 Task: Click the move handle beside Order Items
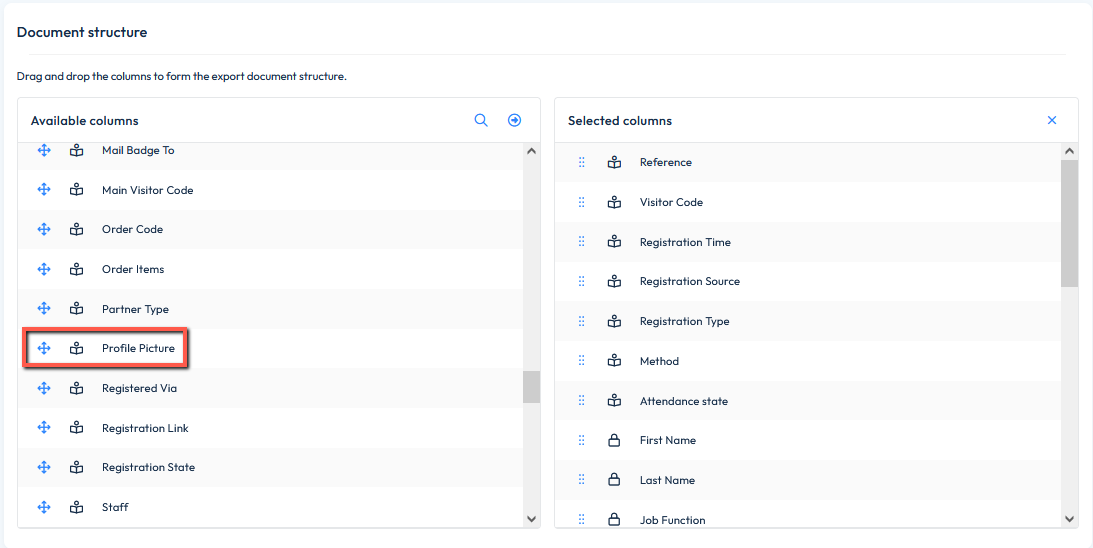click(44, 268)
